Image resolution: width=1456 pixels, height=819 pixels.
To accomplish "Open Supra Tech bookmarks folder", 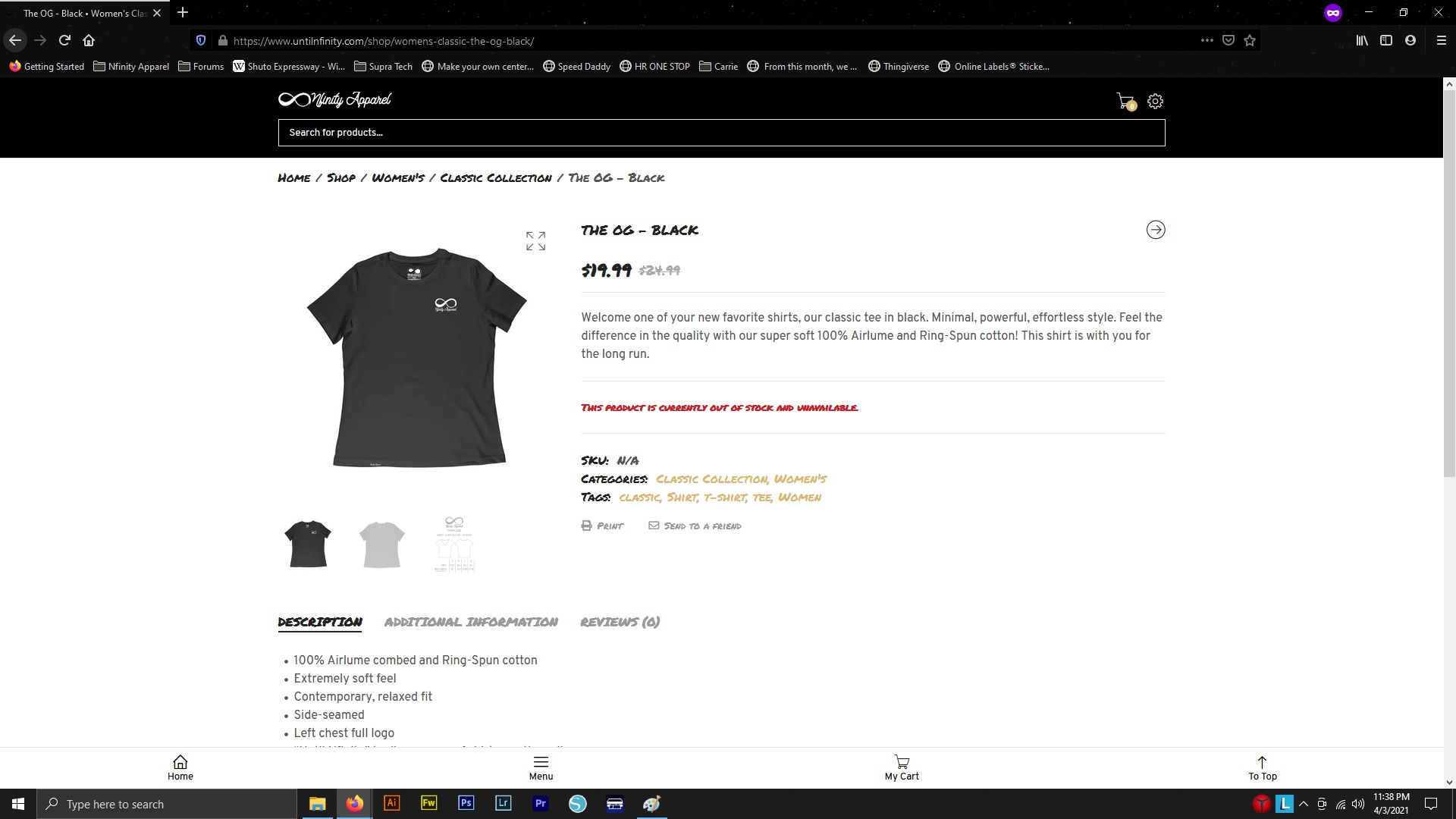I will tap(383, 66).
